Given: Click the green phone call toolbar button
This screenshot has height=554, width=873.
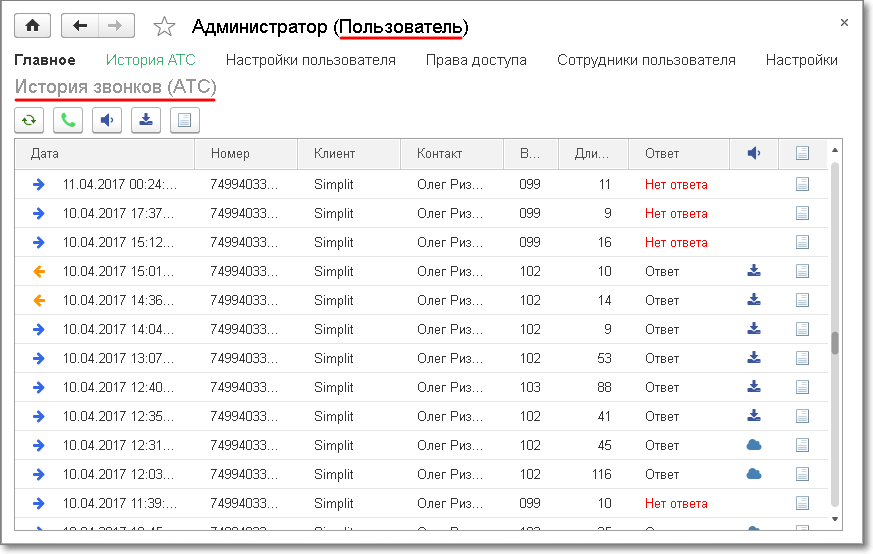Looking at the screenshot, I should pos(68,121).
